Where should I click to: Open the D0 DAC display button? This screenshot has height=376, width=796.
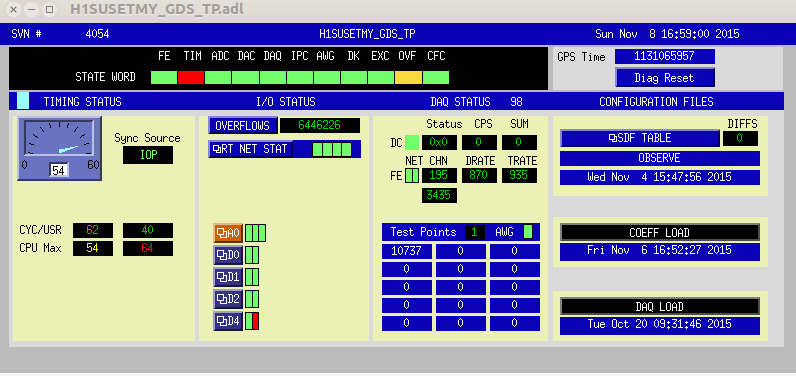click(228, 255)
